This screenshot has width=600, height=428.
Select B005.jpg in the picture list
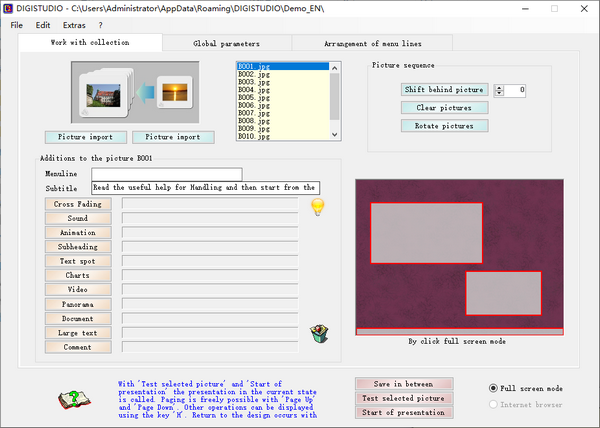(283, 98)
